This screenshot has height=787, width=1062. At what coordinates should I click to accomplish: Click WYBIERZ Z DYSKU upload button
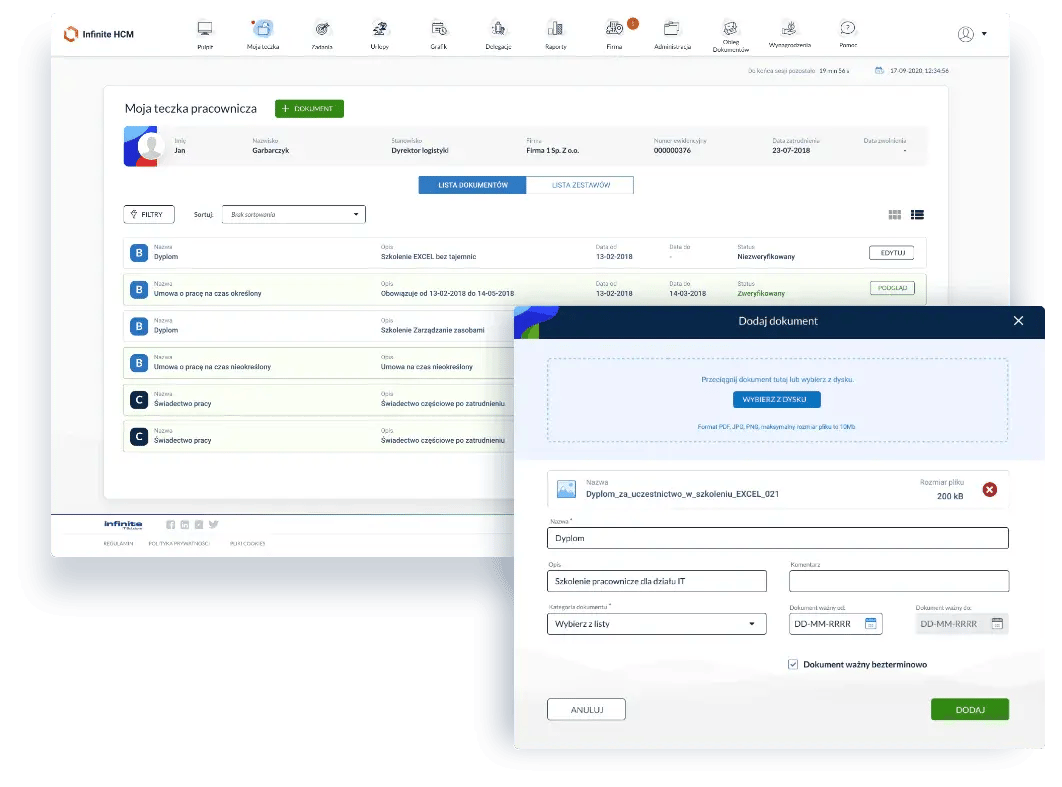[776, 400]
